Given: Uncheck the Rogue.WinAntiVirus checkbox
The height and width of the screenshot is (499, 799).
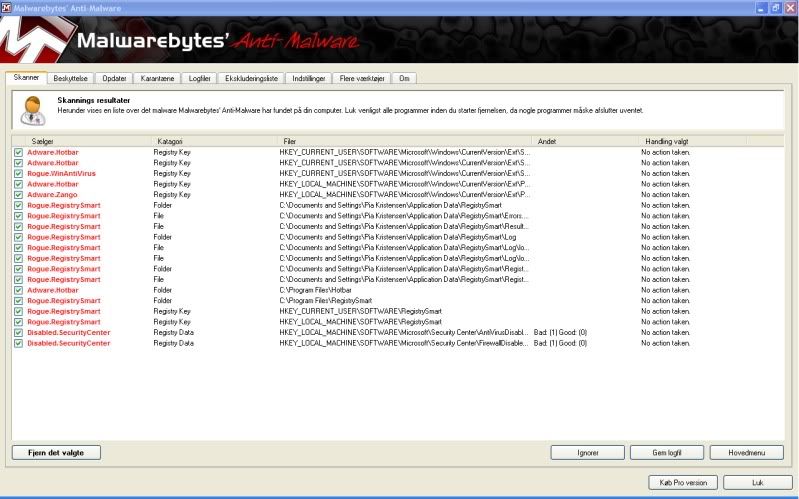Looking at the screenshot, I should pyautogui.click(x=18, y=173).
